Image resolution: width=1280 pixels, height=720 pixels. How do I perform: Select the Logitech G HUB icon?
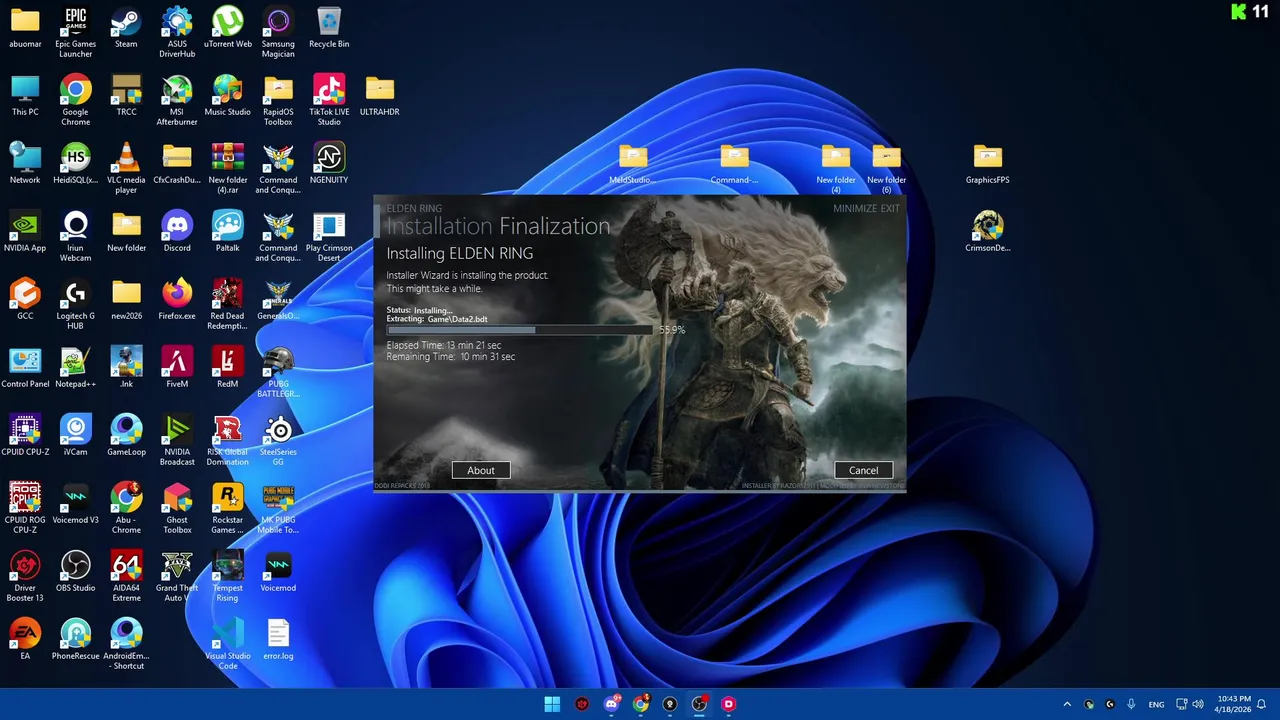[75, 304]
